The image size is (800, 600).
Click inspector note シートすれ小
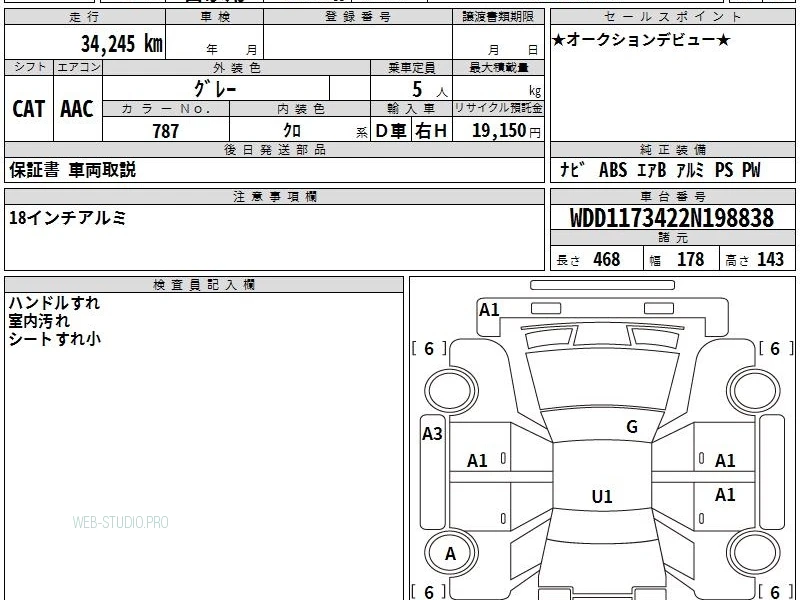[55, 339]
